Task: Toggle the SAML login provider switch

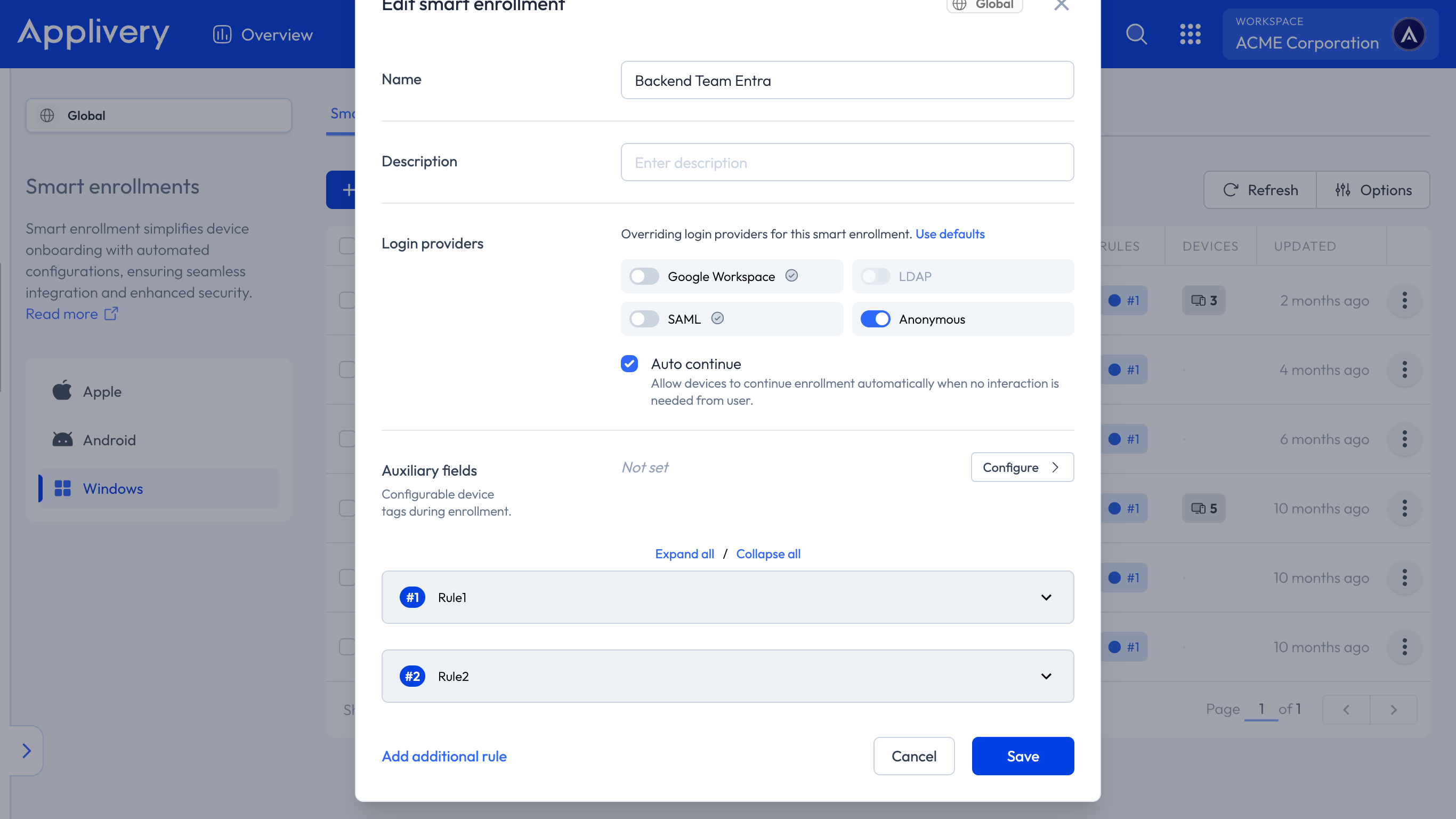Action: point(644,319)
